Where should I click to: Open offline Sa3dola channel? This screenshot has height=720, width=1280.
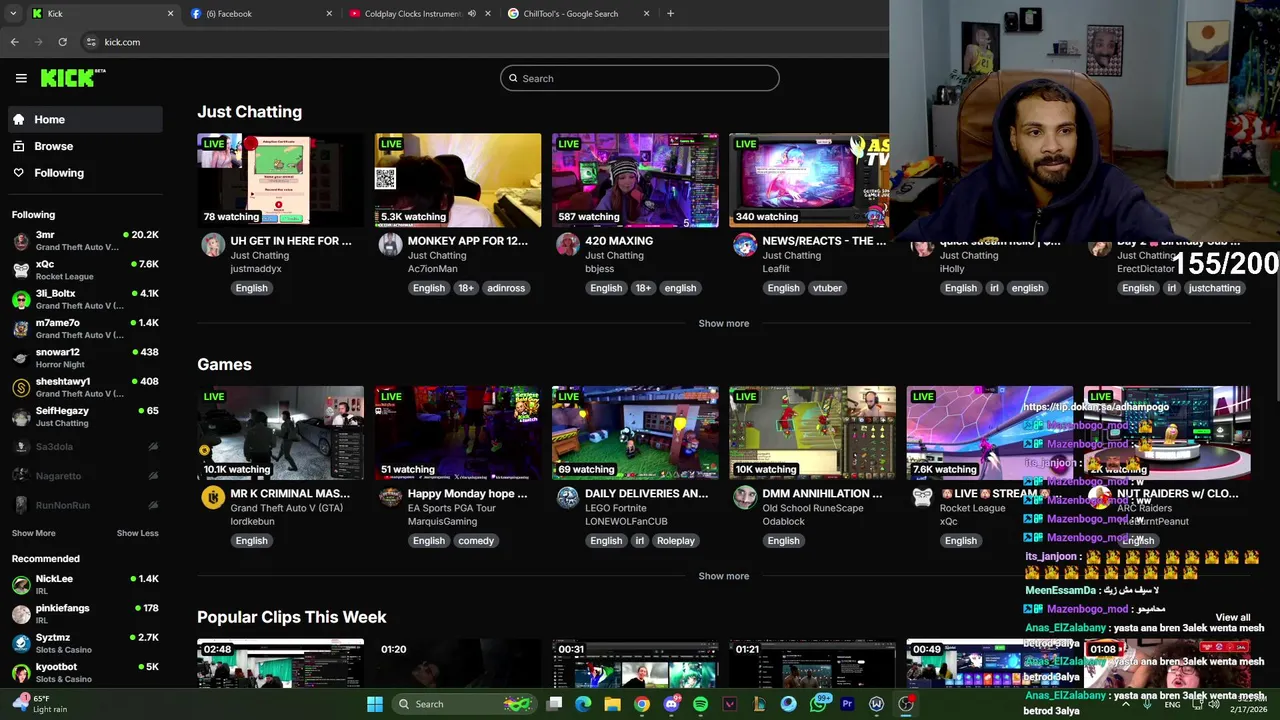[x=86, y=447]
